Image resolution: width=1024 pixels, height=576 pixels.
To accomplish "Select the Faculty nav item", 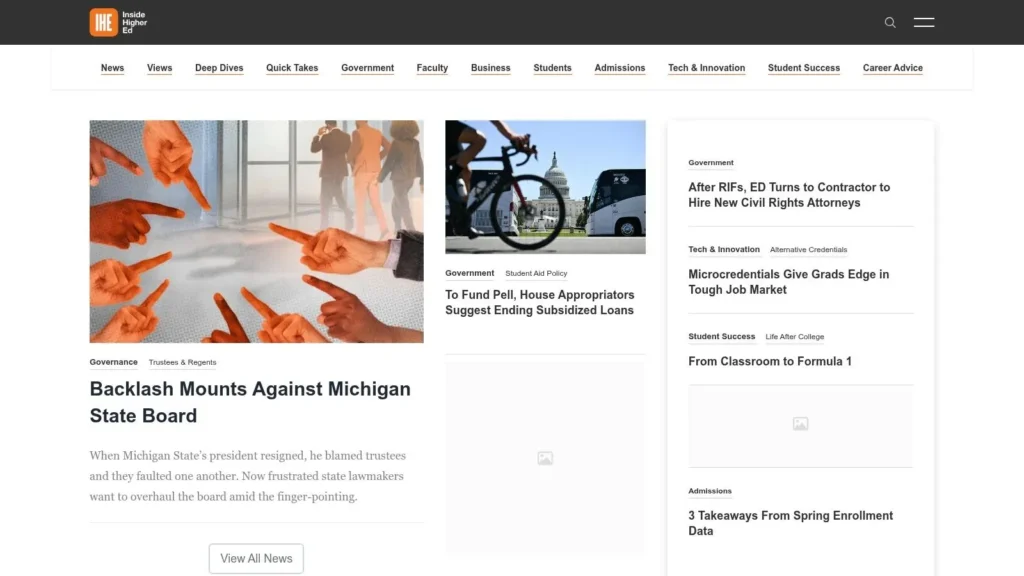I will click(432, 68).
